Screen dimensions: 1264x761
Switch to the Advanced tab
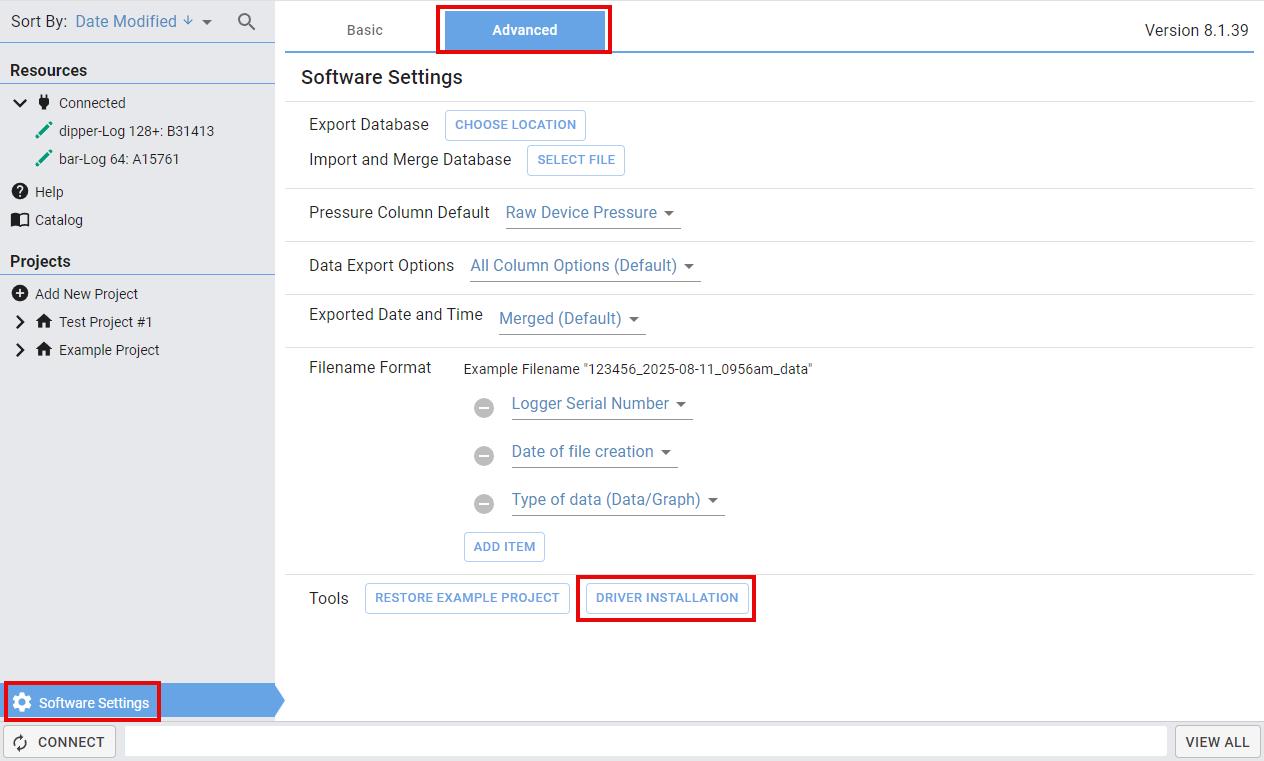pos(524,30)
